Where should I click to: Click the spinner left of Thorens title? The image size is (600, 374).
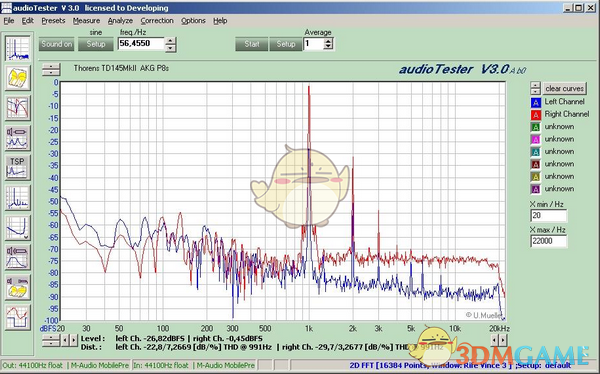51,69
